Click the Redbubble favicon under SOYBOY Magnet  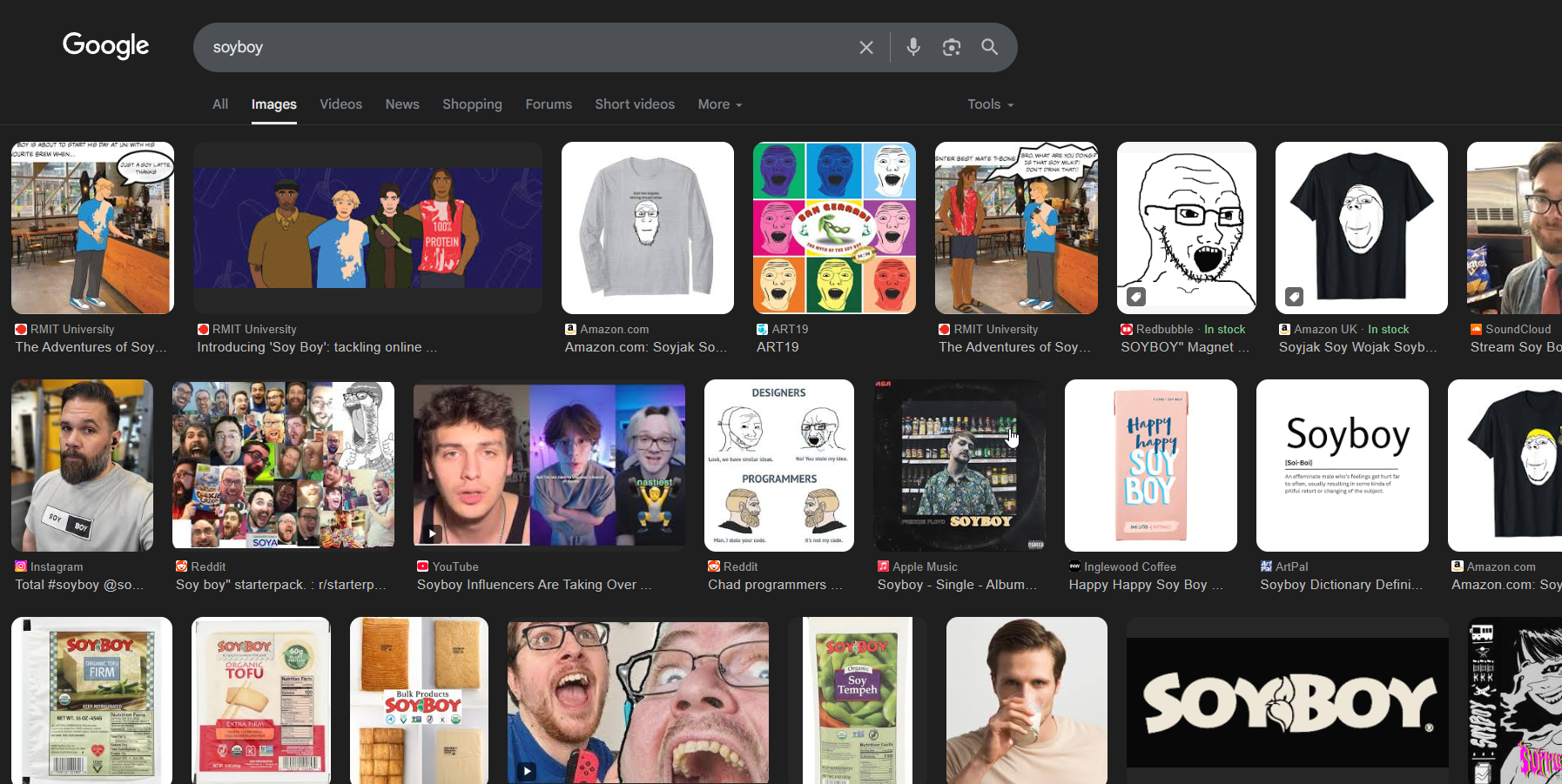coord(1127,329)
